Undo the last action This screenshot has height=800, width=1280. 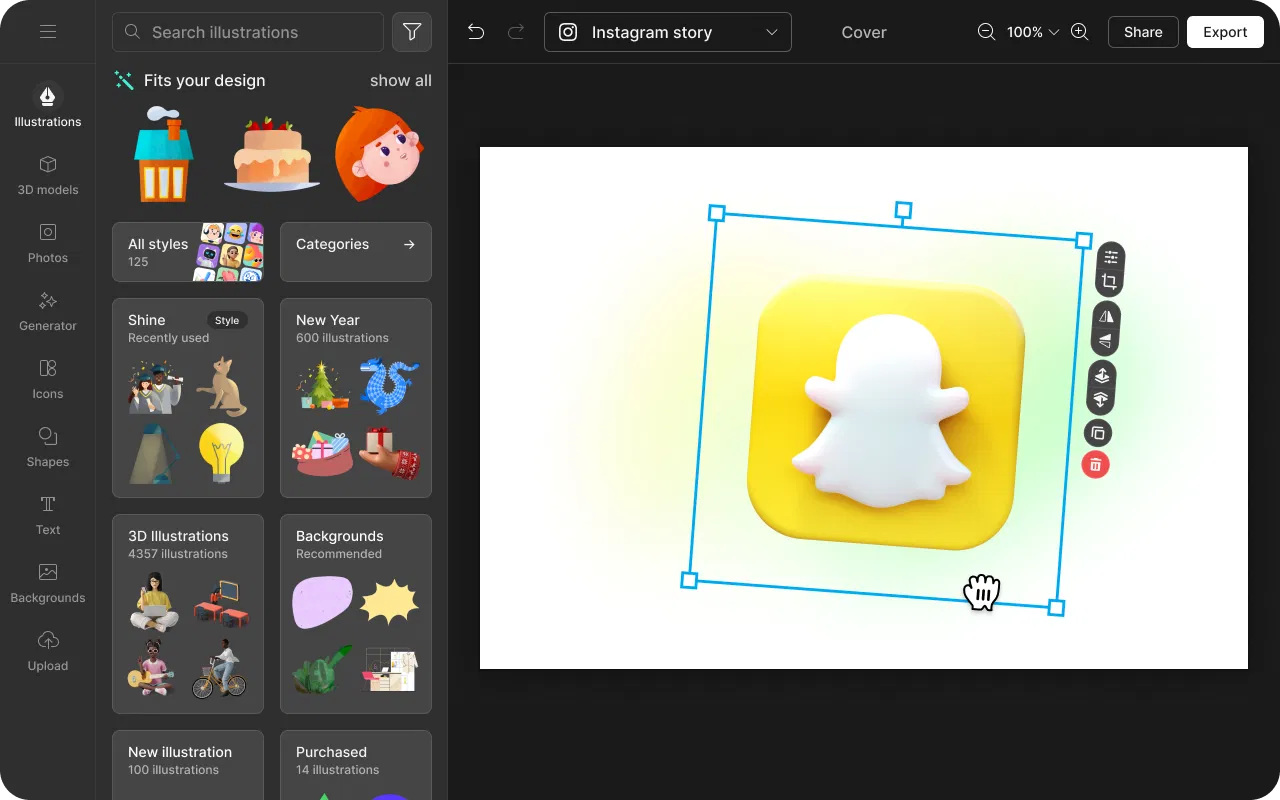(x=476, y=32)
